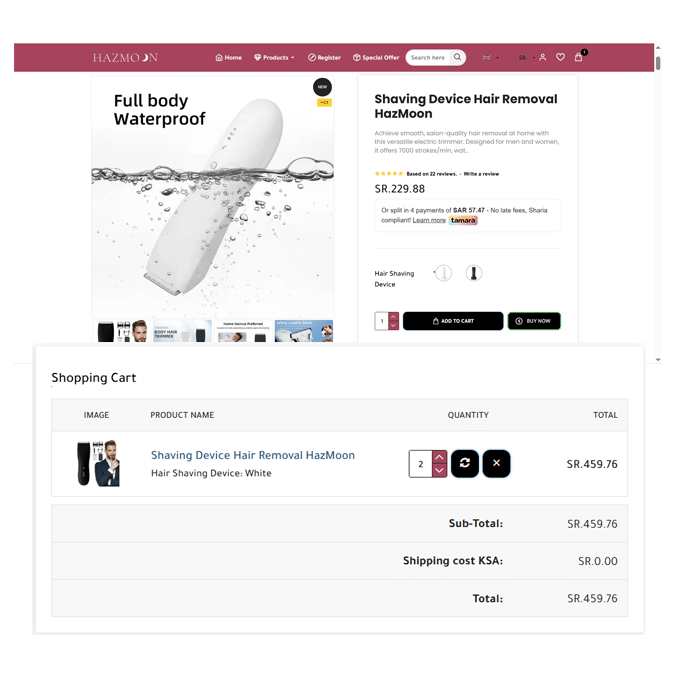Select the Body Hair Trimmer thumbnail
The height and width of the screenshot is (675, 675).
pyautogui.click(x=182, y=331)
